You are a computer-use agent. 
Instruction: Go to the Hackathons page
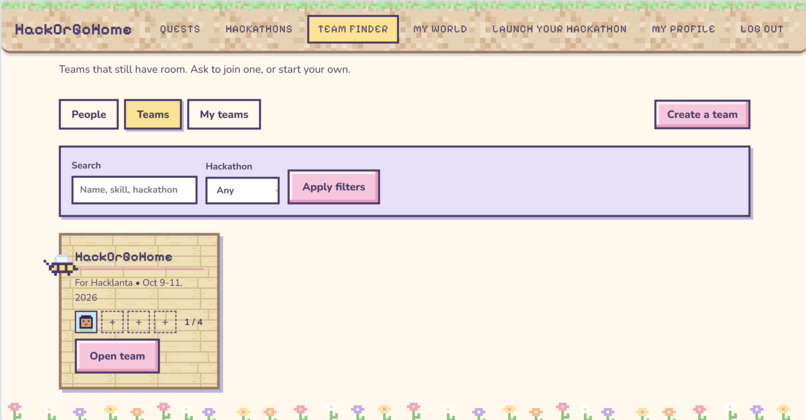coord(259,29)
